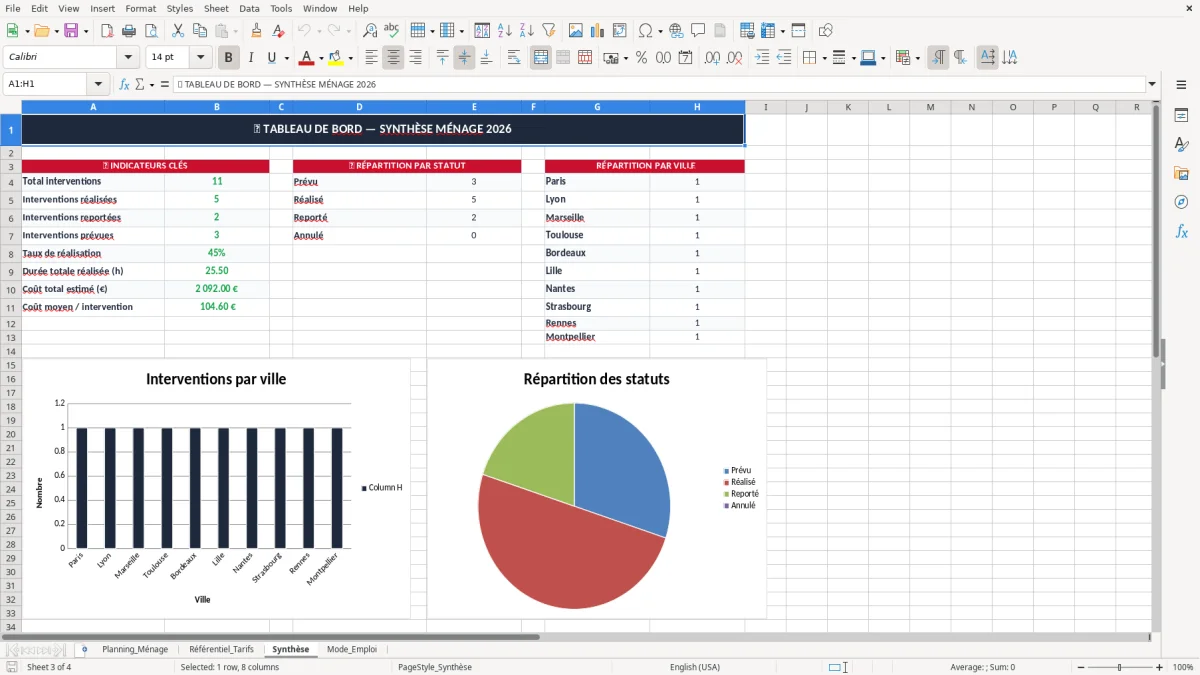Toggle Bold formatting
The width and height of the screenshot is (1200, 675).
228,58
